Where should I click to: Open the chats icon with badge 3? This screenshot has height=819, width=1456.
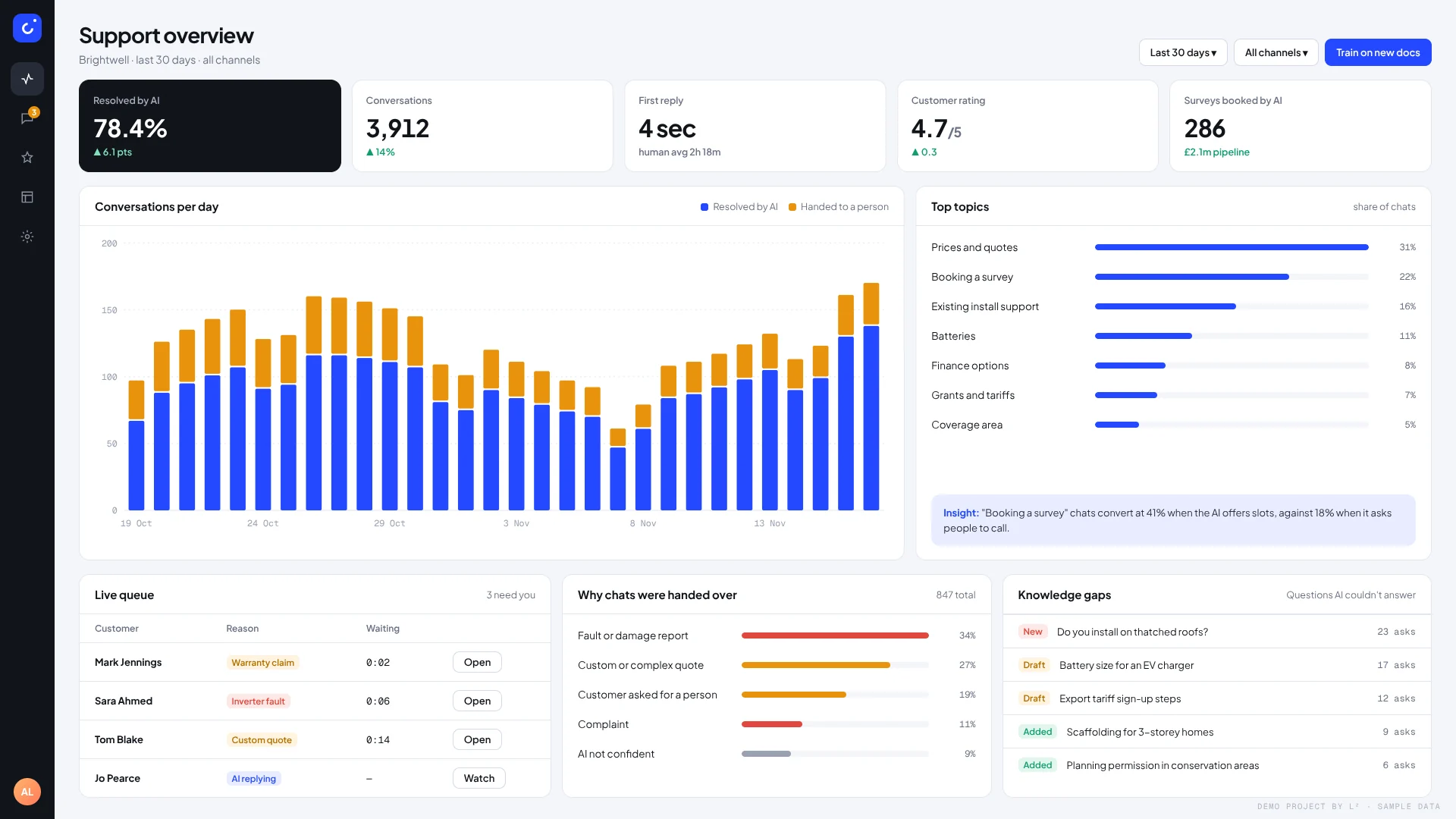[x=27, y=118]
